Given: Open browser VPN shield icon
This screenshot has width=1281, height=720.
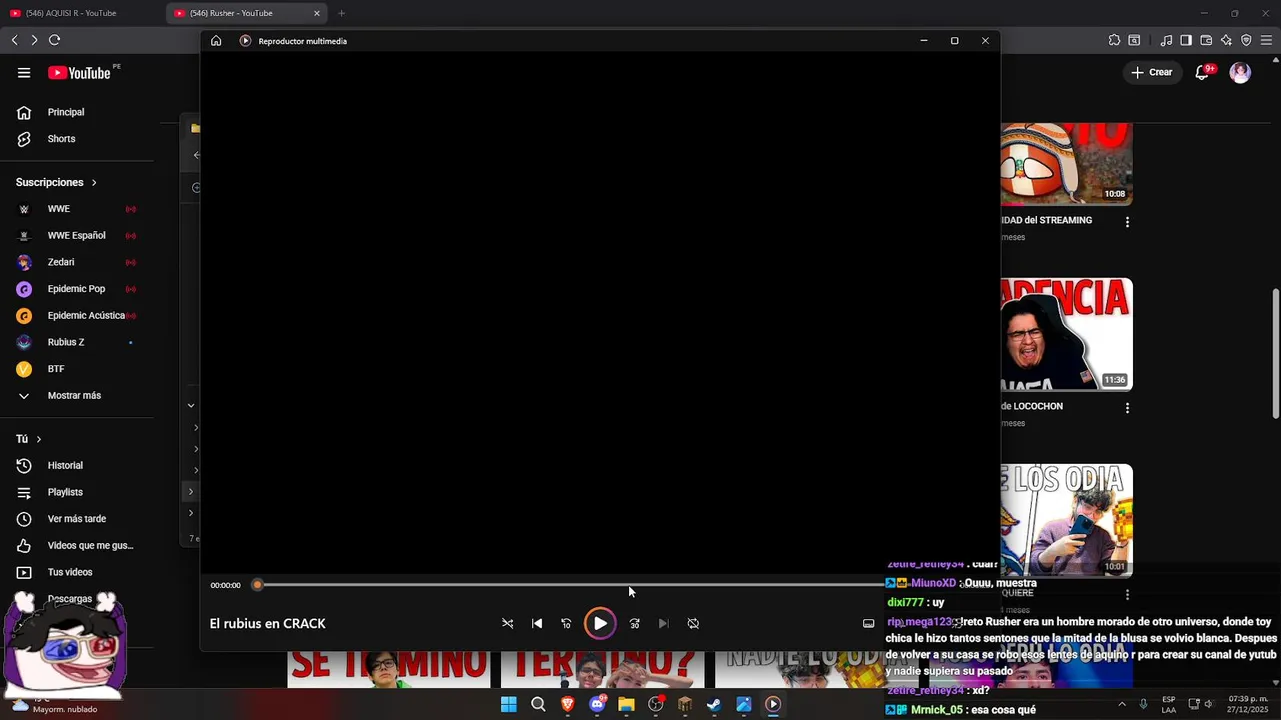Looking at the screenshot, I should click(1246, 40).
